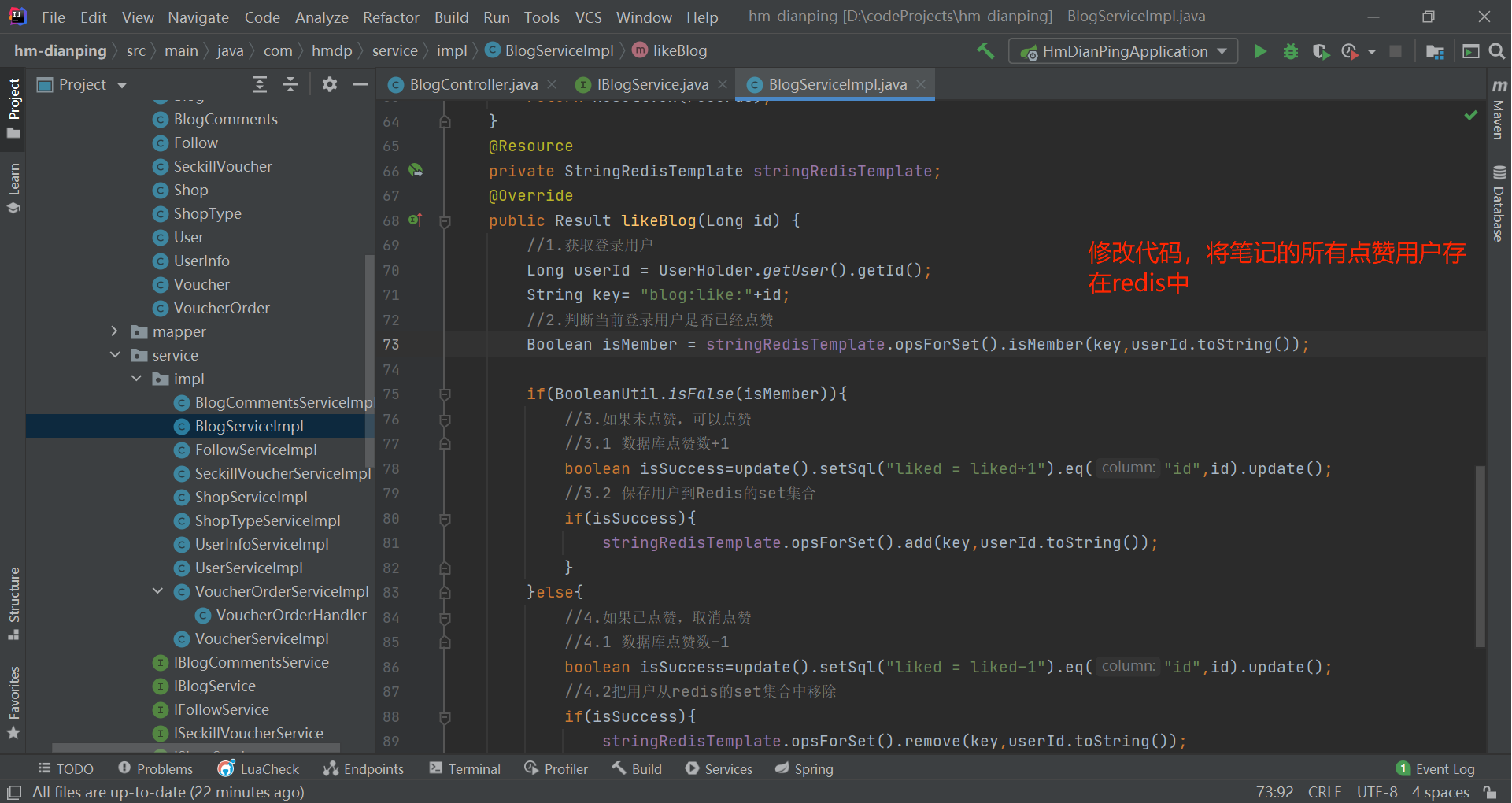Toggle the fold marker on line 75
The height and width of the screenshot is (803, 1512).
pos(445,394)
